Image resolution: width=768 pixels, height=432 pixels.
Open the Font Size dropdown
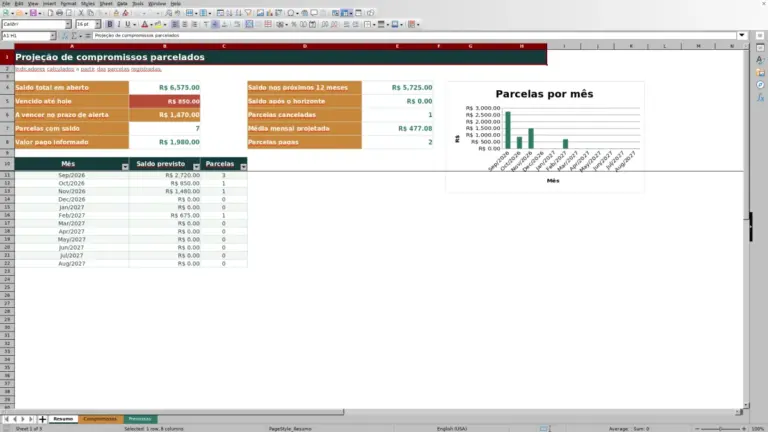pyautogui.click(x=97, y=24)
